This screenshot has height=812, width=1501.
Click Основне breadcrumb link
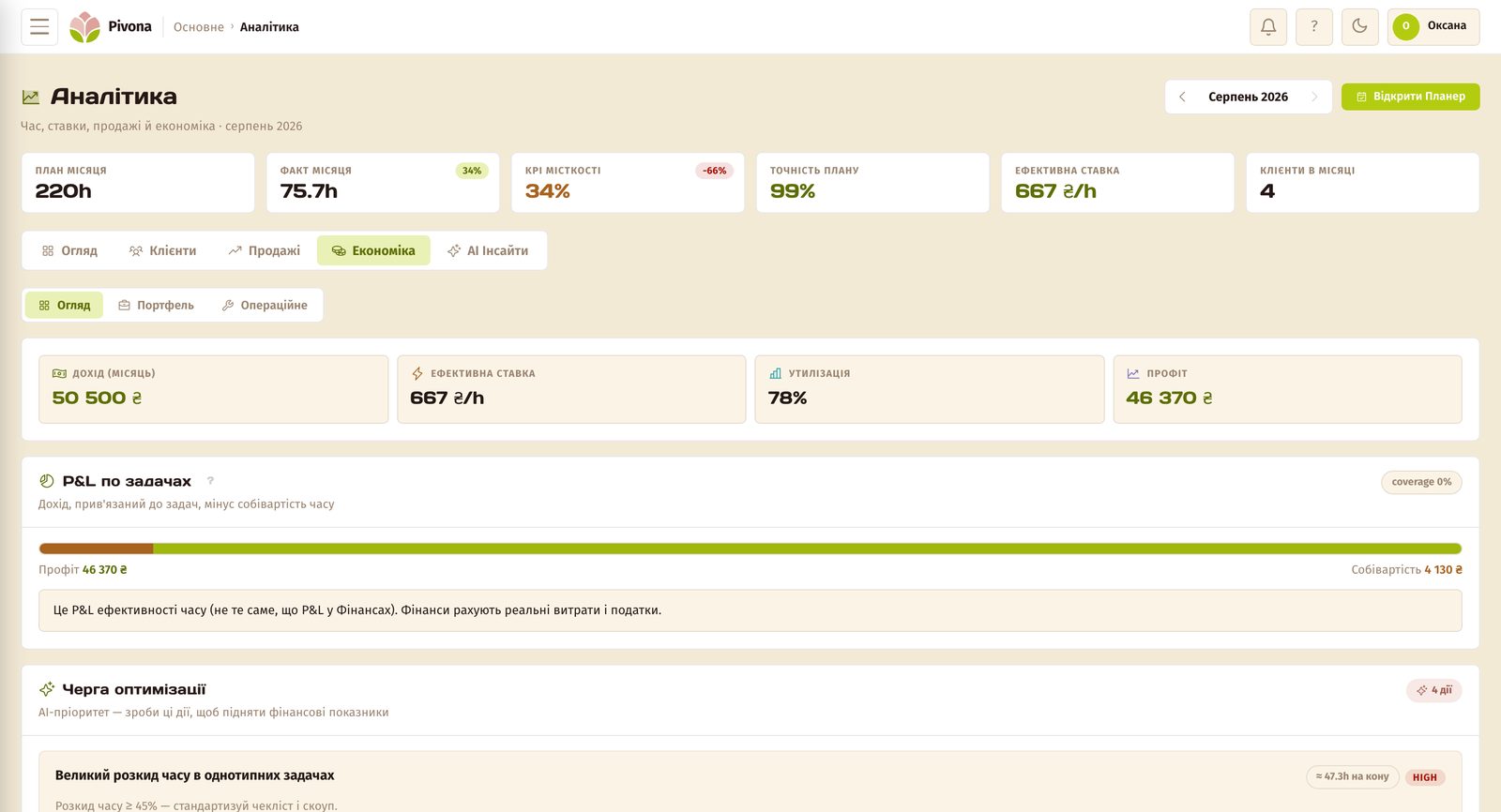199,27
